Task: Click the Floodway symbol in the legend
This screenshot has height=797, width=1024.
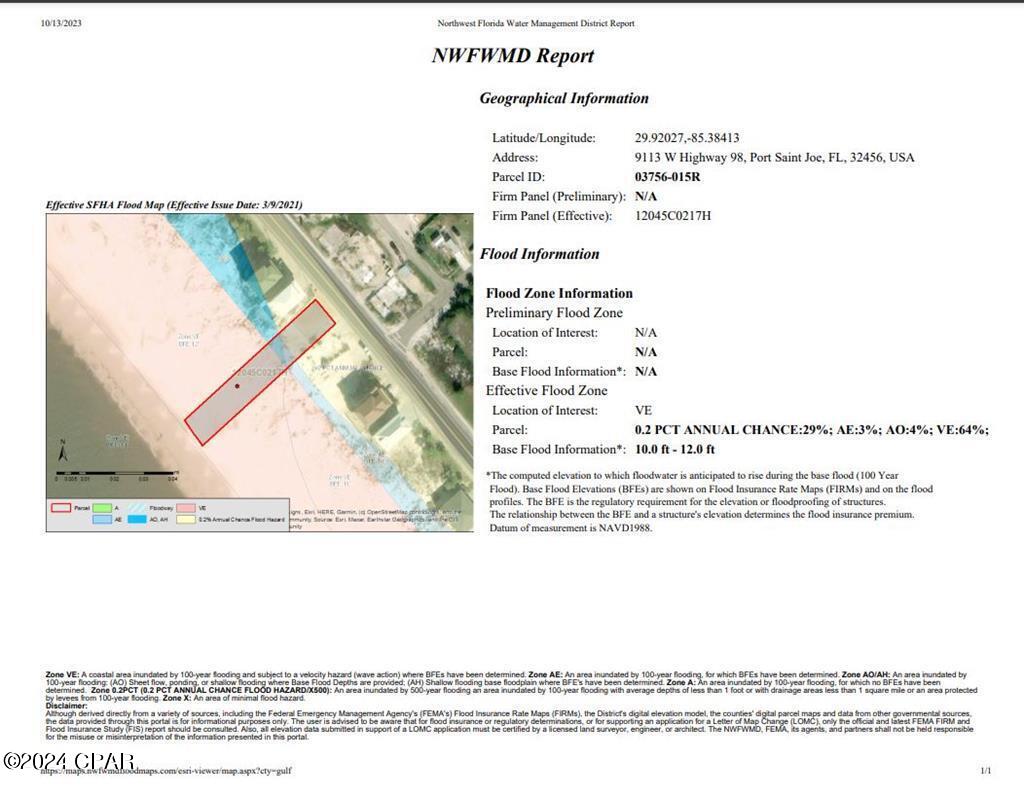Action: [140, 505]
